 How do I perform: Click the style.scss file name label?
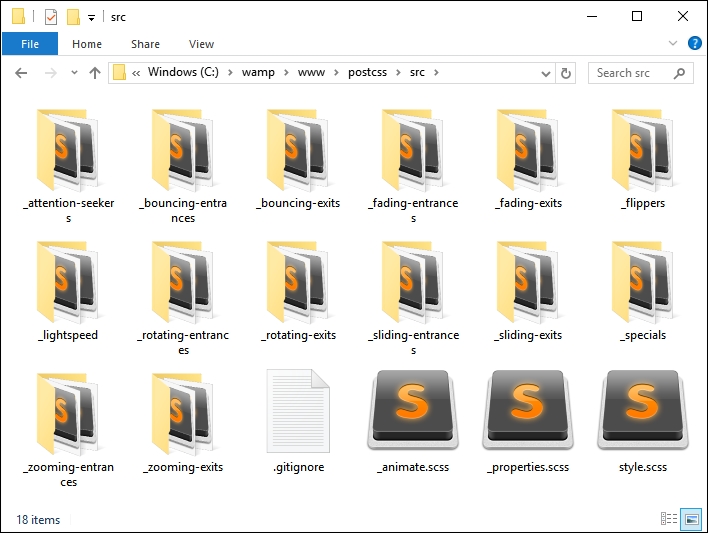643,467
